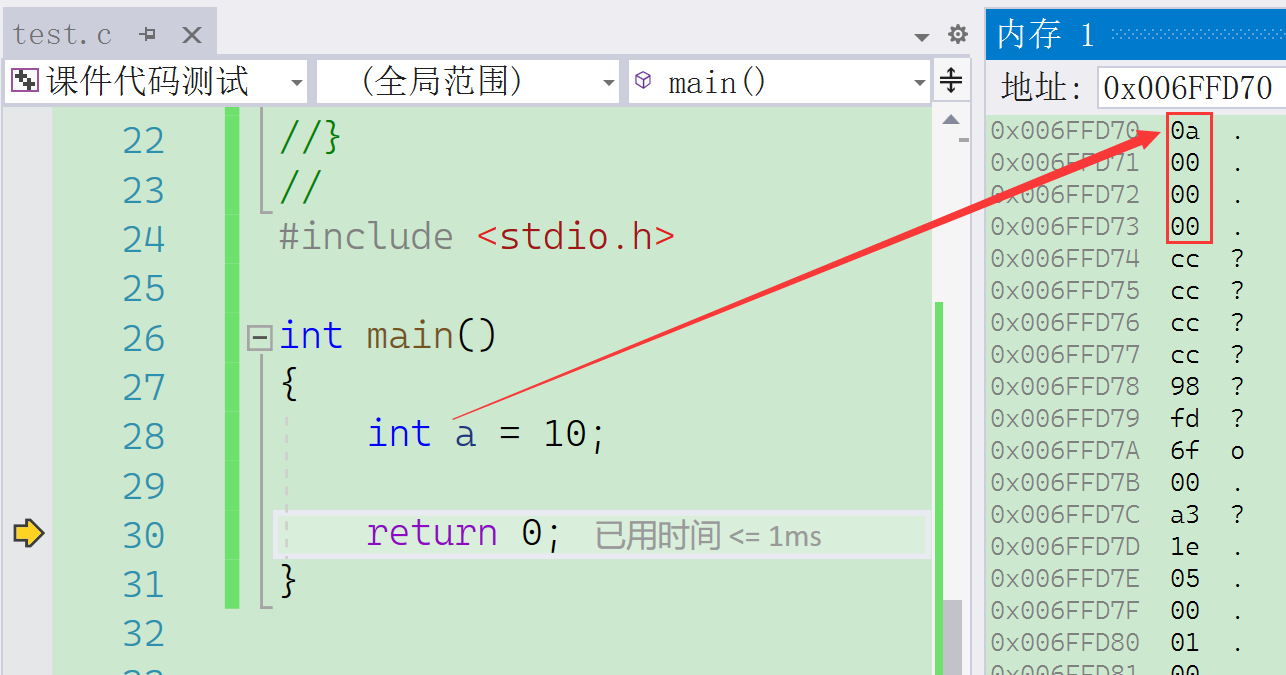1286x675 pixels.
Task: Click the split editor window button
Action: coord(951,81)
